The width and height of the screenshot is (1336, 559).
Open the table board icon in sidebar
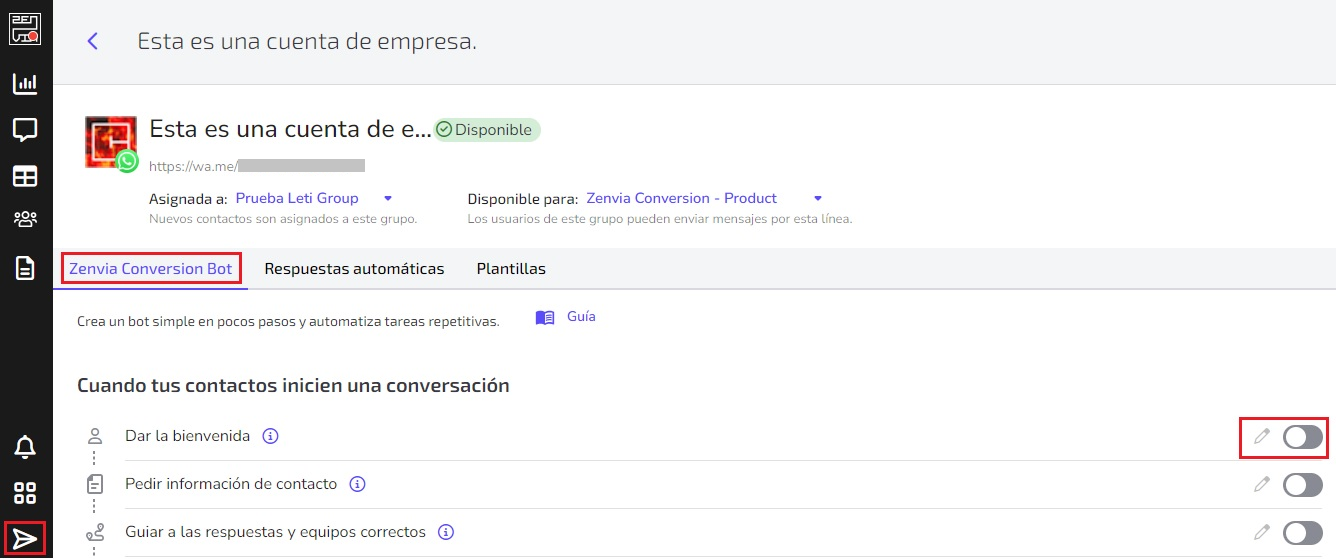pos(25,176)
